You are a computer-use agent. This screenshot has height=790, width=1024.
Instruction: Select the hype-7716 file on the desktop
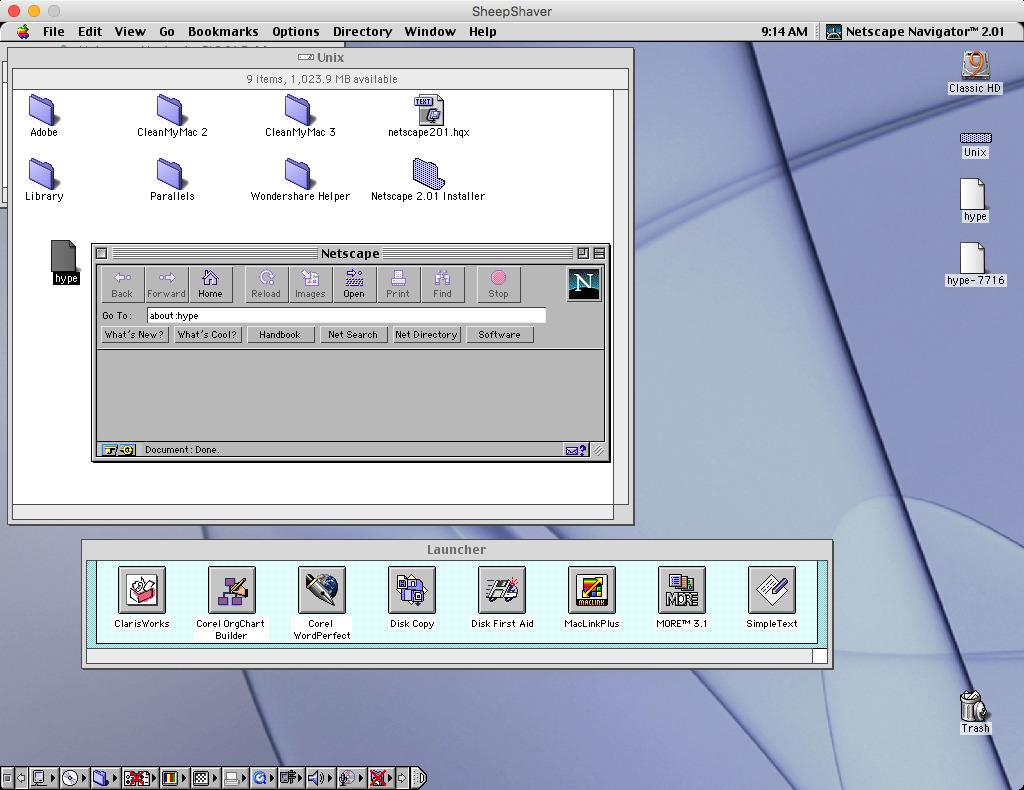coord(973,258)
